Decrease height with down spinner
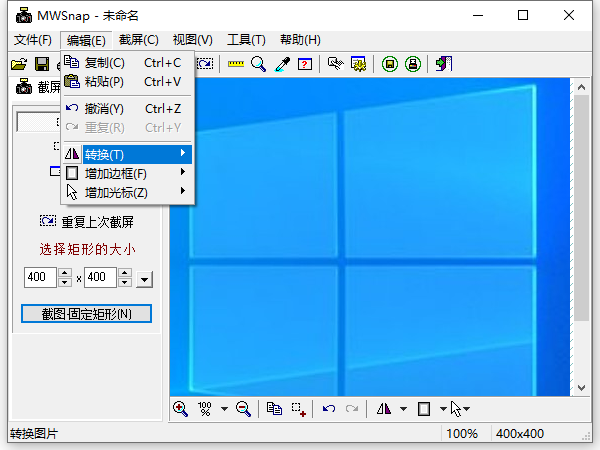The image size is (600, 450). (125, 282)
